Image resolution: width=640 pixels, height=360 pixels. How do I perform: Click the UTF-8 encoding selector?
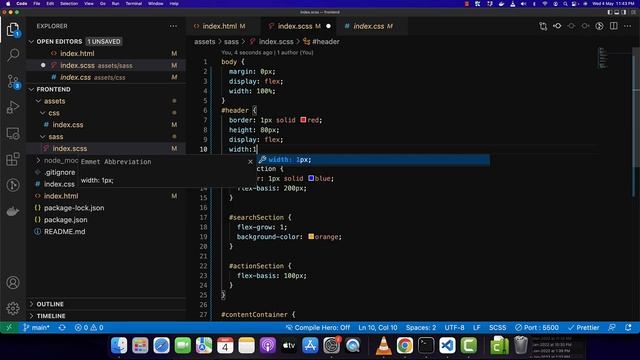tap(454, 328)
